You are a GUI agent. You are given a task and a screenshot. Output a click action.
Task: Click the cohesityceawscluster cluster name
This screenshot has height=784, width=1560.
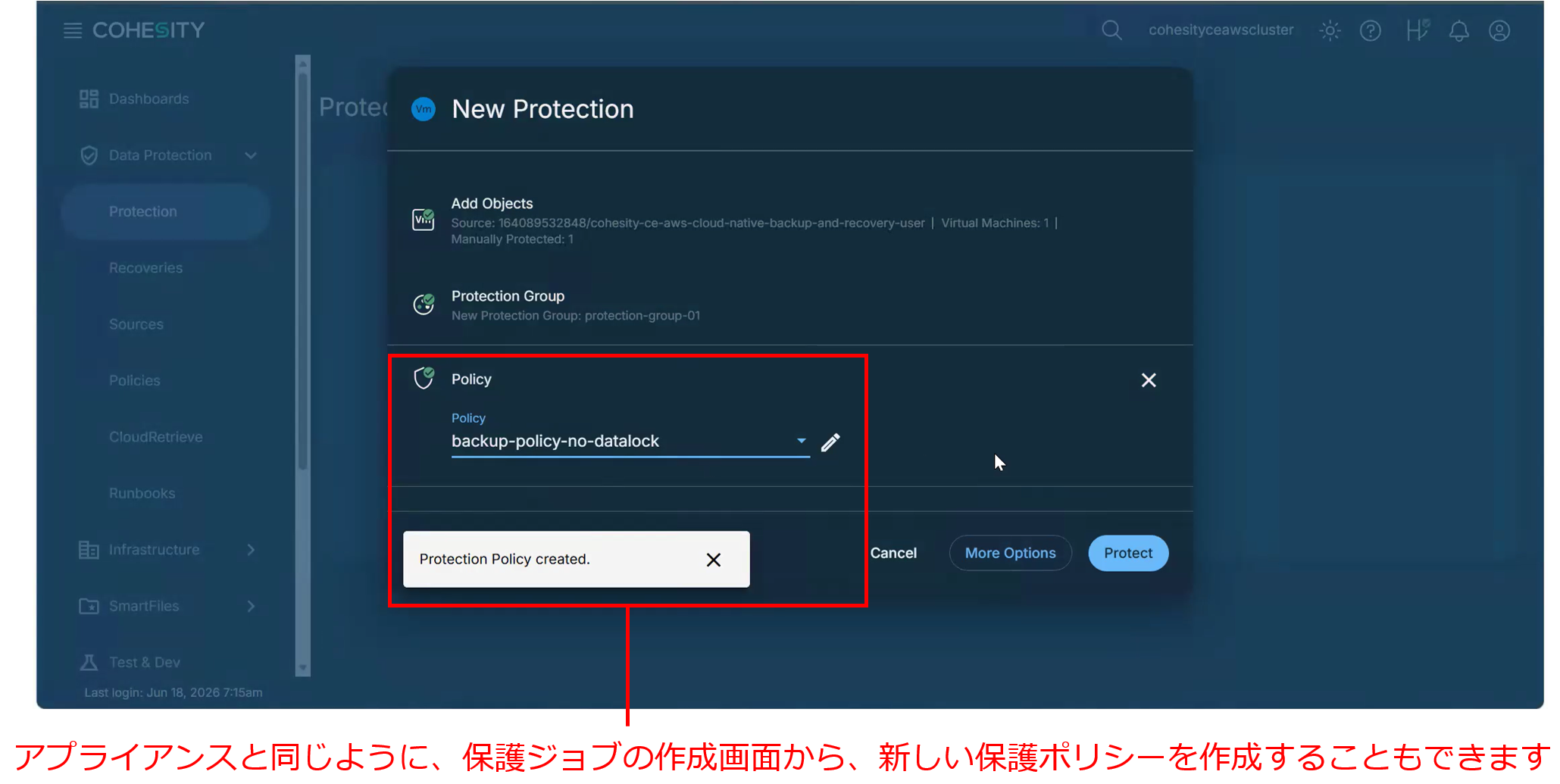pyautogui.click(x=1221, y=30)
